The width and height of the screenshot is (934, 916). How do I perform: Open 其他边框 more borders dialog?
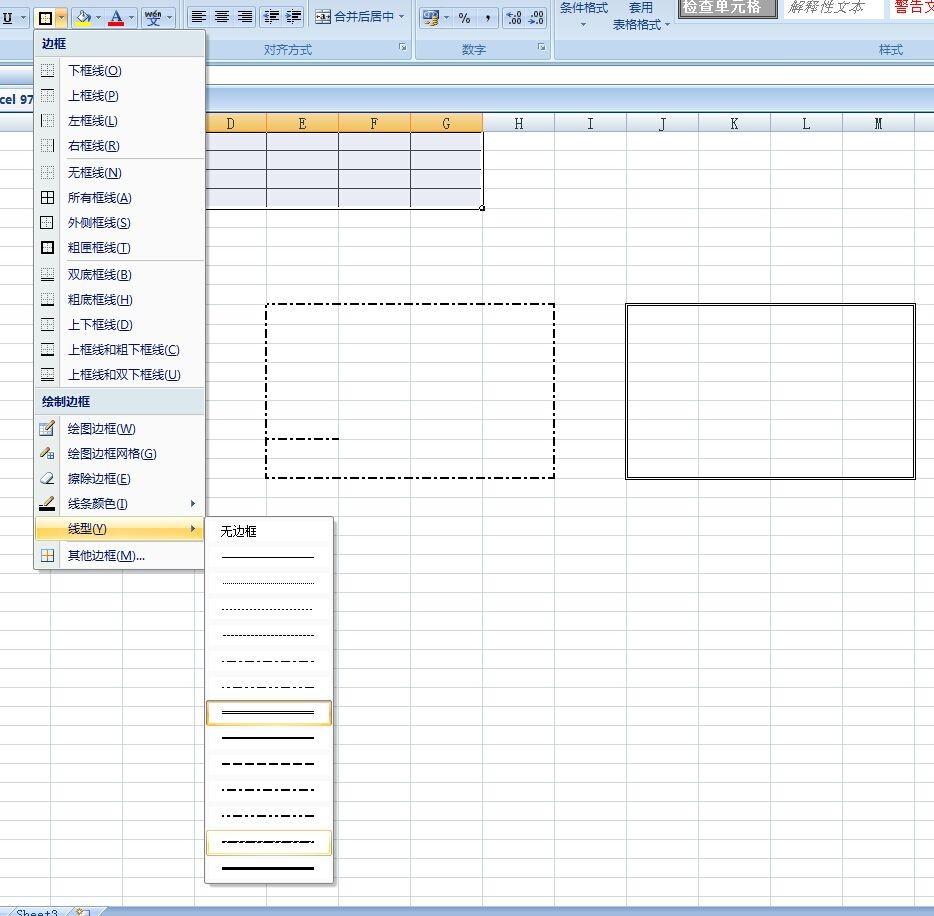point(106,556)
